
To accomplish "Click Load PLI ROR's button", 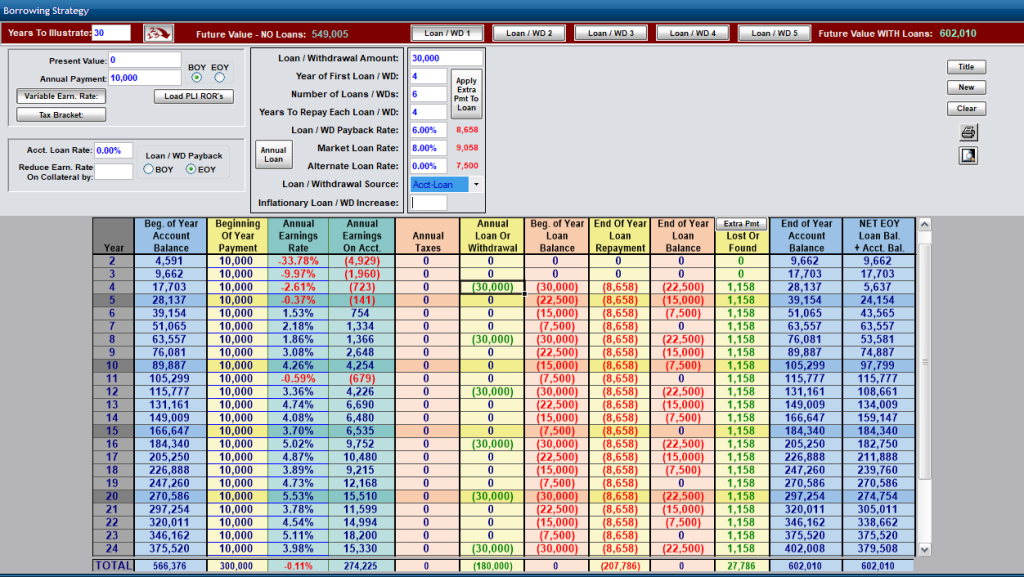I will pos(194,96).
